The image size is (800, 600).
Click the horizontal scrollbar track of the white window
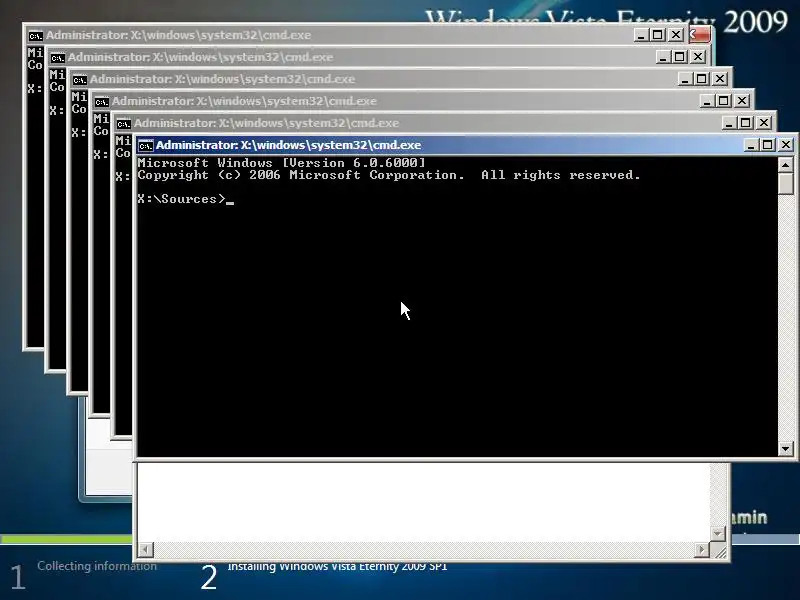coord(423,549)
